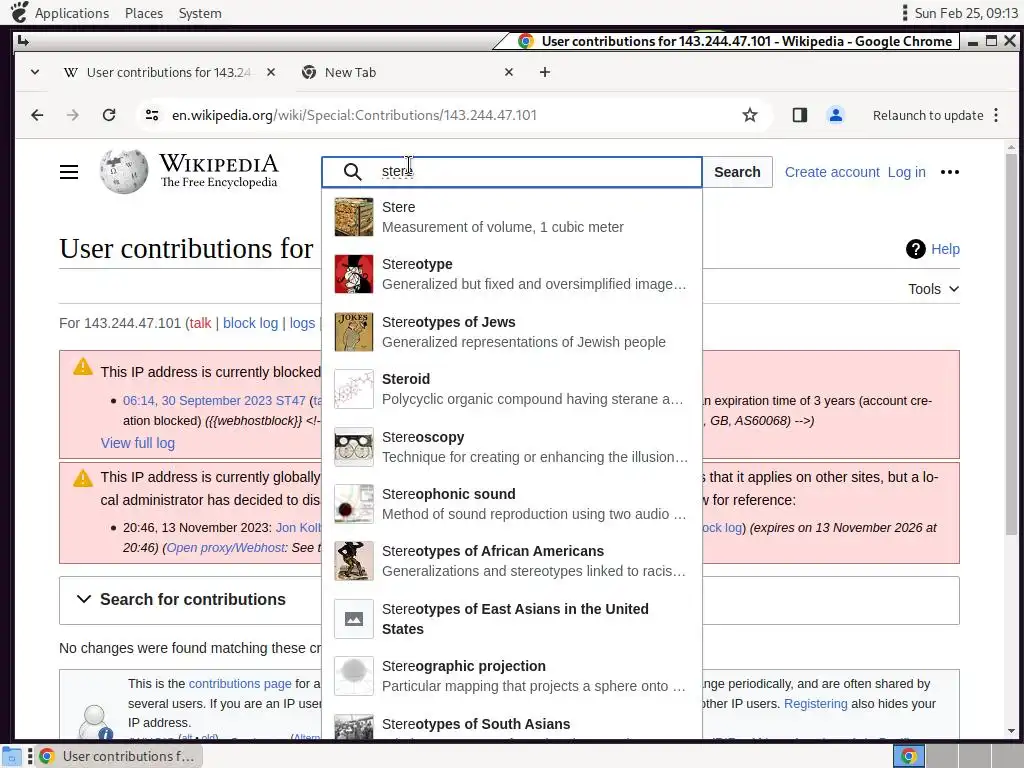This screenshot has height=768, width=1024.
Task: Choose the Steroid suggestion
Action: (512, 389)
